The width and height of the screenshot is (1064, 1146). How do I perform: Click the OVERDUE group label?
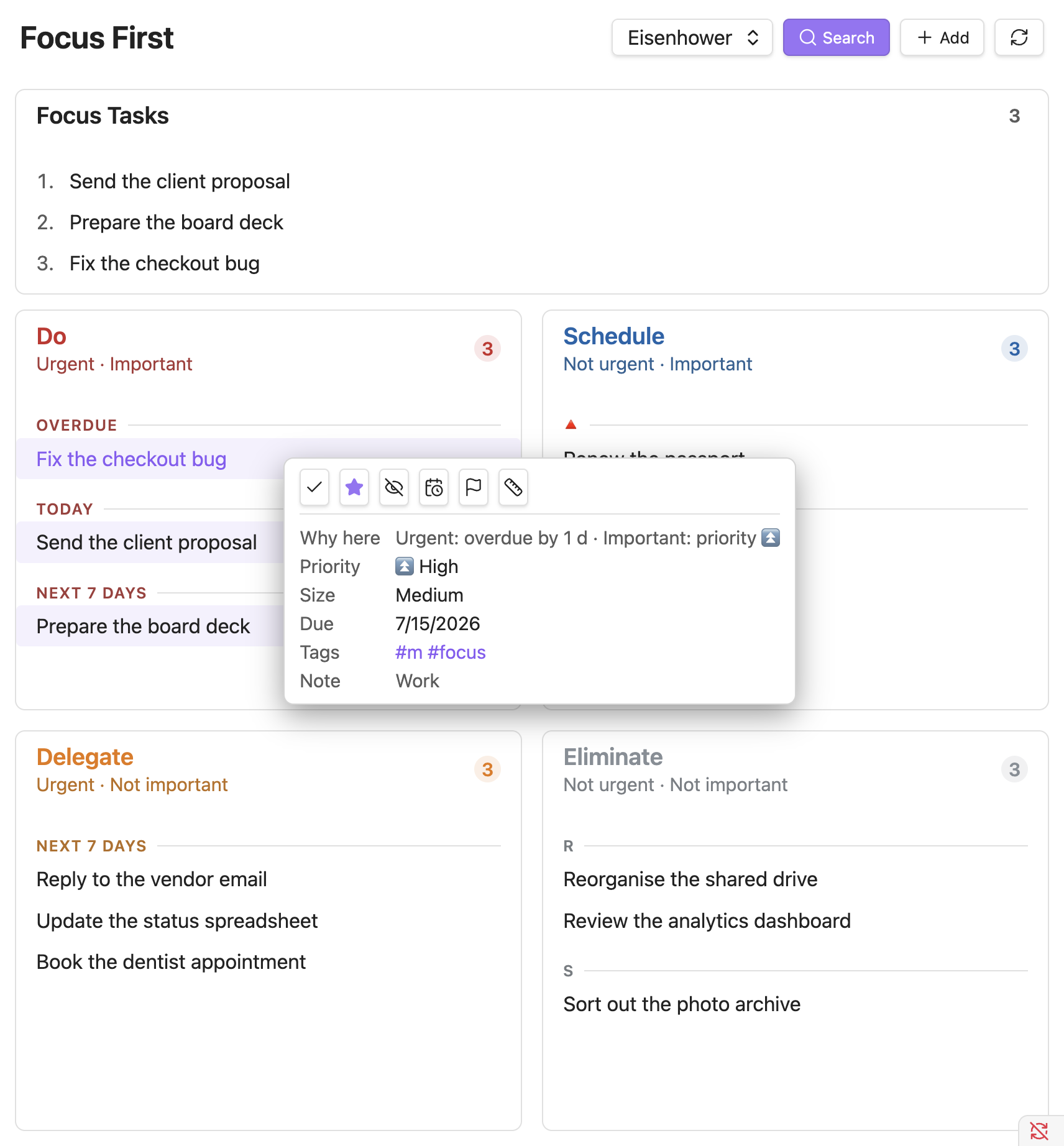[x=77, y=425]
